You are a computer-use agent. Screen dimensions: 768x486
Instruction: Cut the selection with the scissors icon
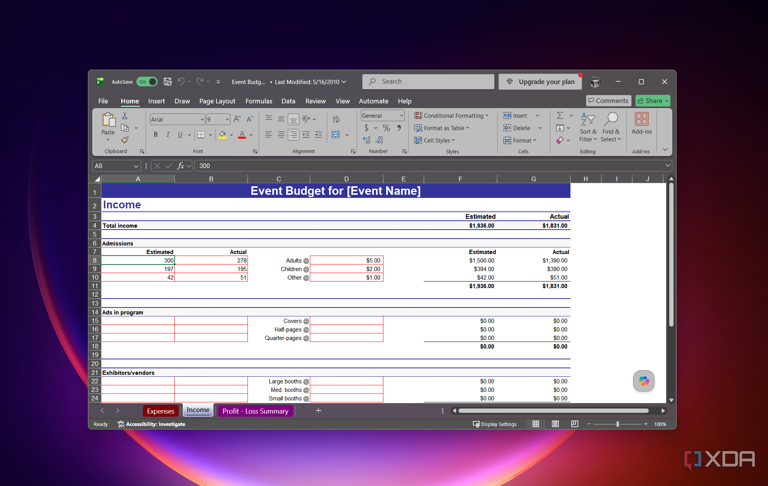tap(124, 116)
